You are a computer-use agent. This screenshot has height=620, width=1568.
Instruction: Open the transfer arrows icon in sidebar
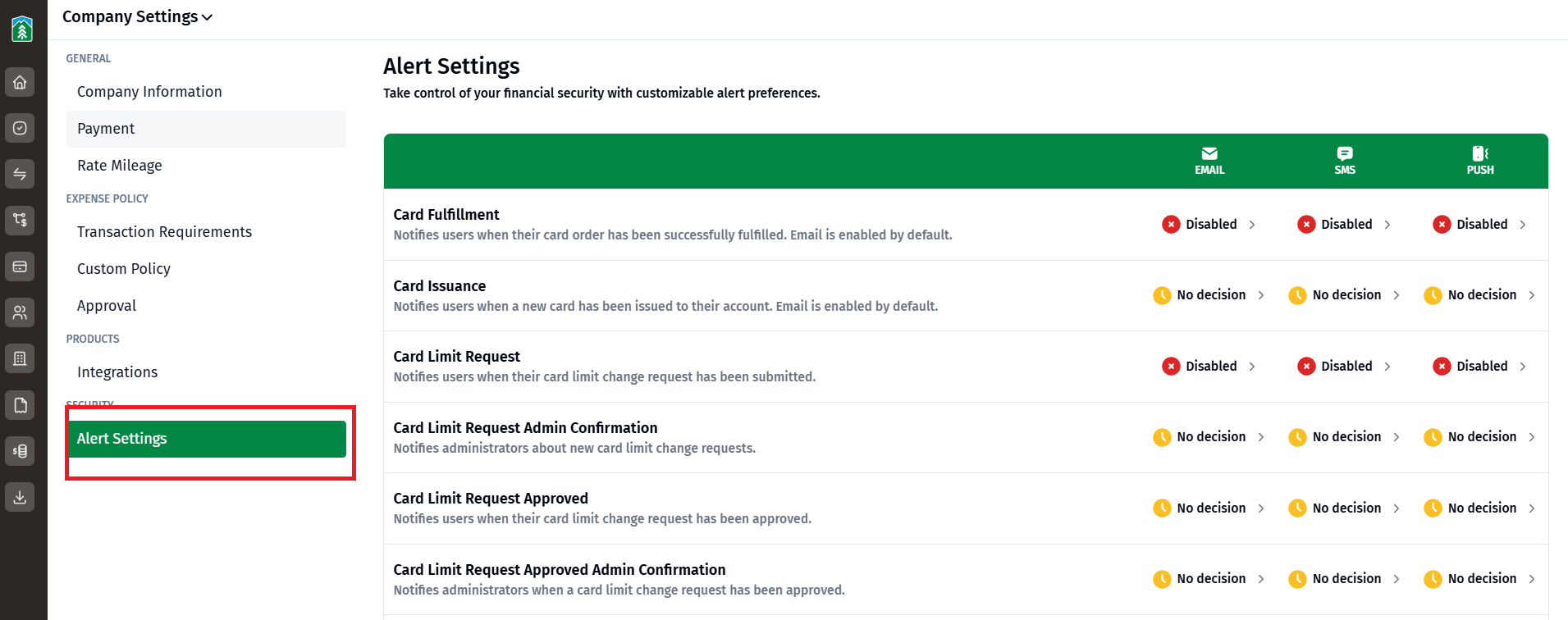(x=20, y=174)
